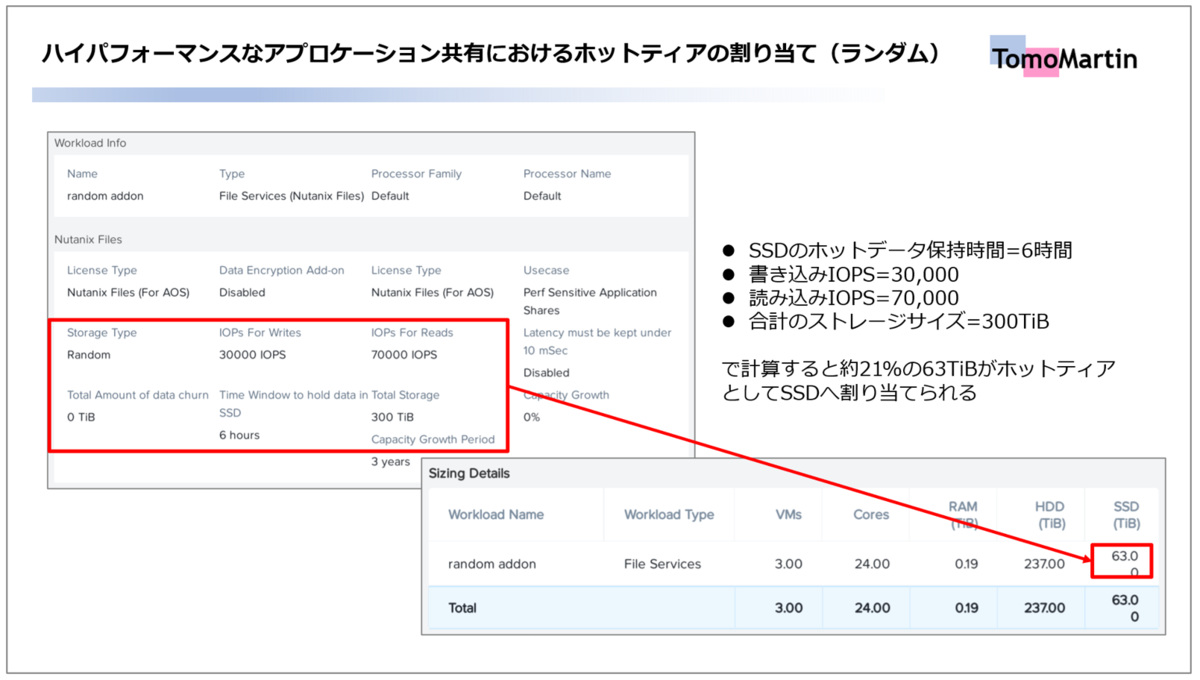Select the 6 hours value
The image size is (1200, 680).
coord(239,435)
